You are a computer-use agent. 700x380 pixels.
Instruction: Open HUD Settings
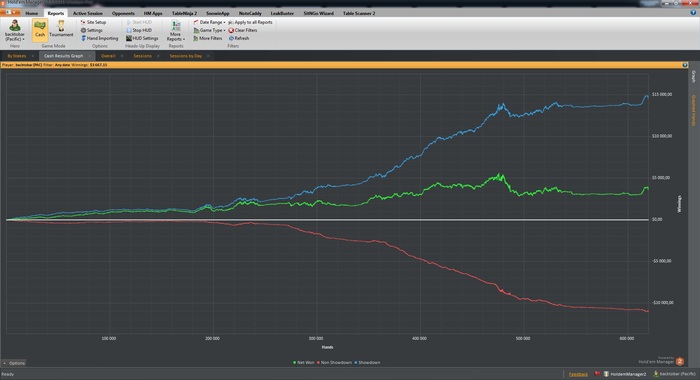click(142, 38)
